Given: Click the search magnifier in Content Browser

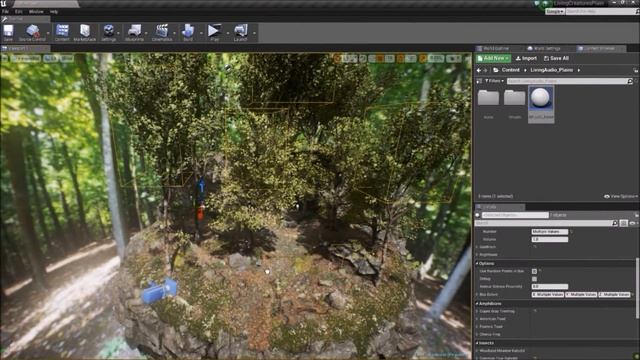Looking at the screenshot, I should coord(630,81).
